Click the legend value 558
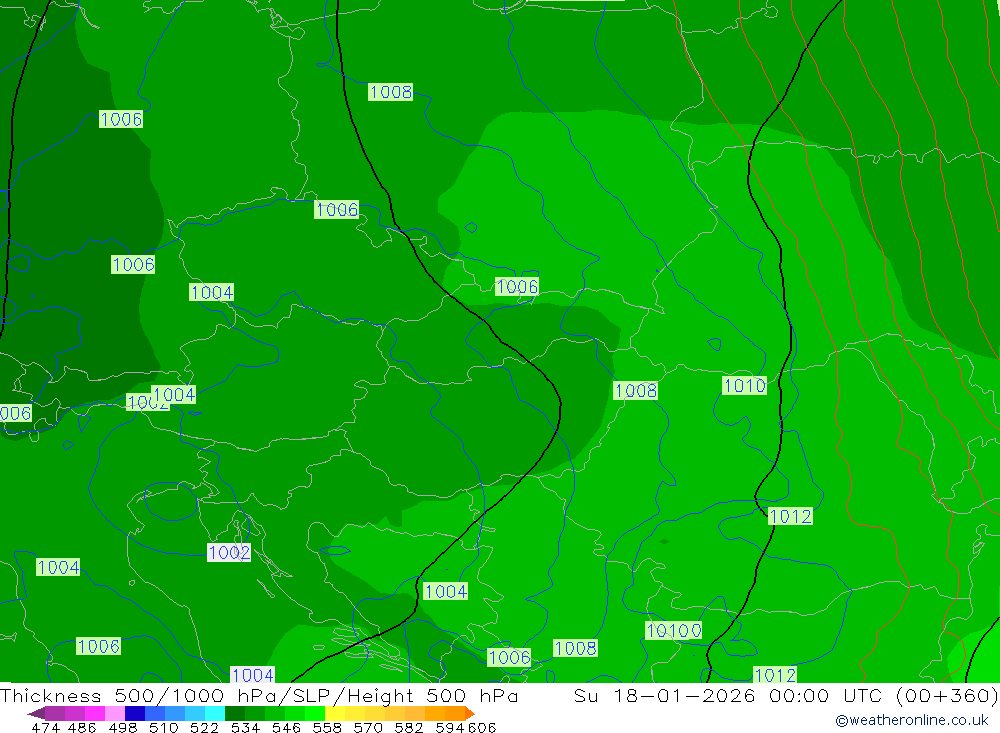The image size is (1000, 733). (x=327, y=727)
